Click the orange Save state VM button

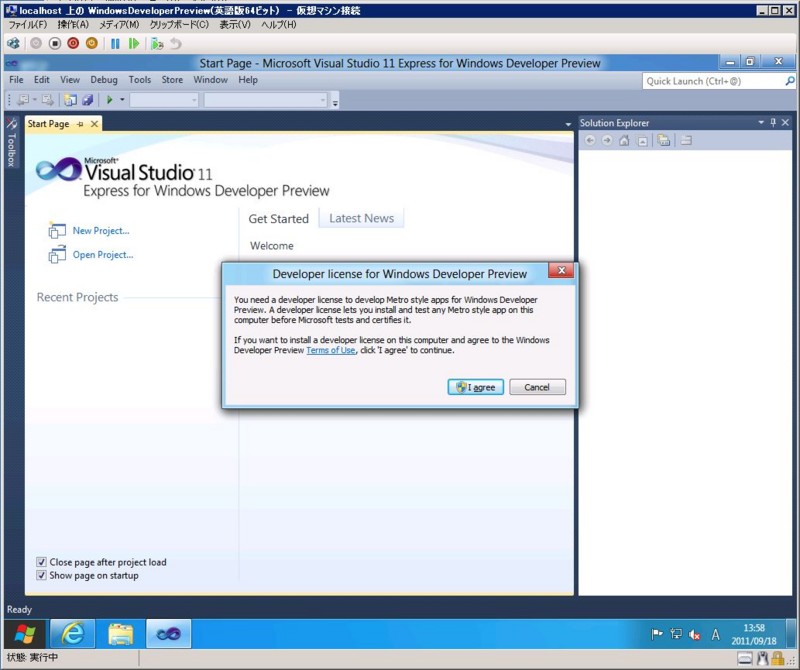92,44
